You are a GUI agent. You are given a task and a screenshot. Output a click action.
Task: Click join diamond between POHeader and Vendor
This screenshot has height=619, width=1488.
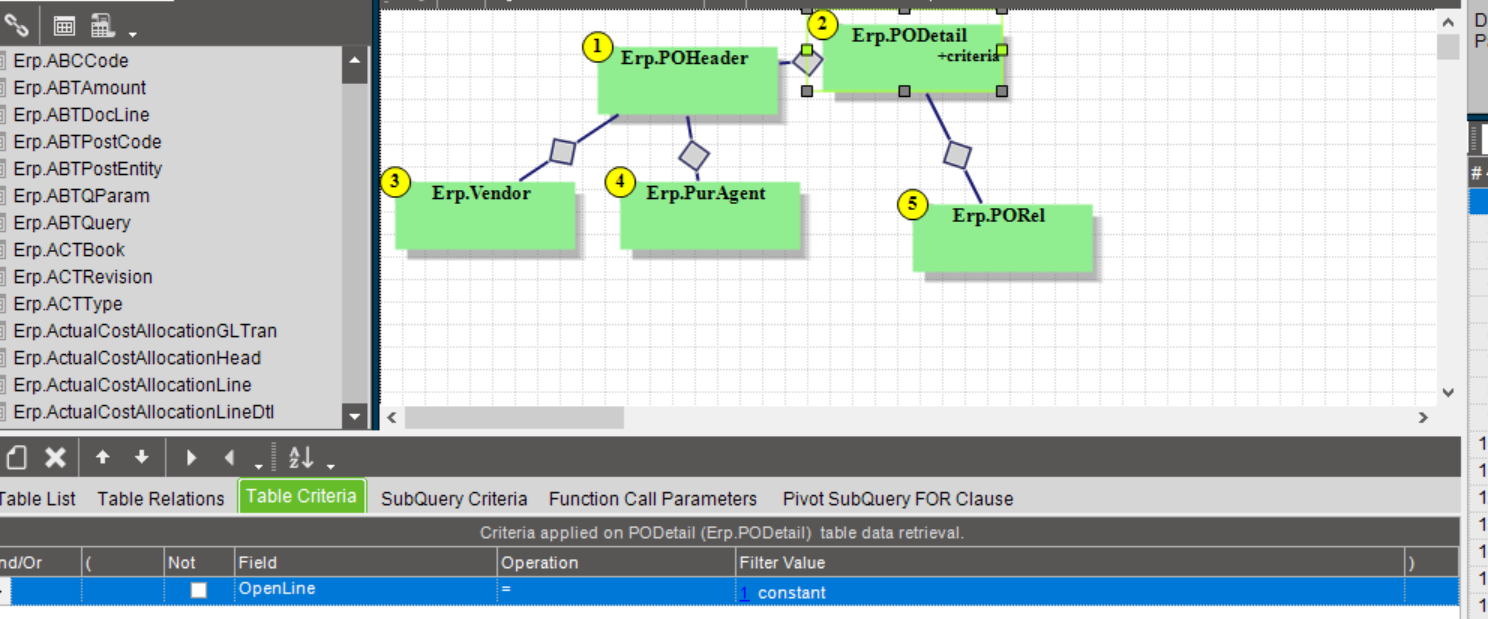(x=563, y=151)
